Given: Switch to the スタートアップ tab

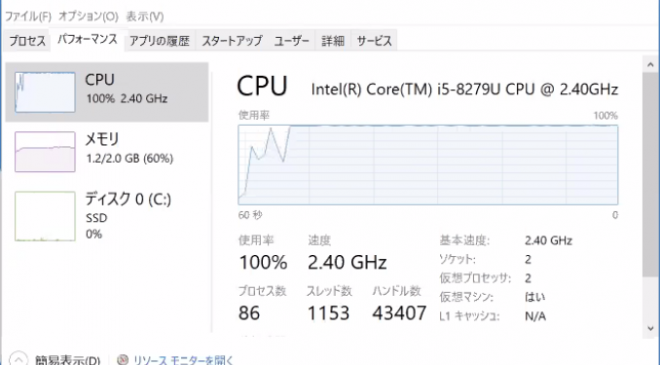Looking at the screenshot, I should (x=232, y=41).
